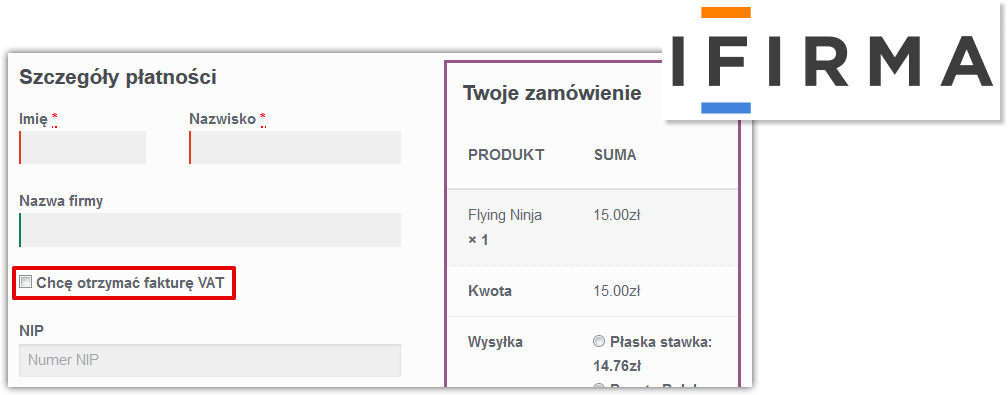Screen dimensions: 1008x395
Task: Click the Flying Ninja product name
Action: click(505, 215)
